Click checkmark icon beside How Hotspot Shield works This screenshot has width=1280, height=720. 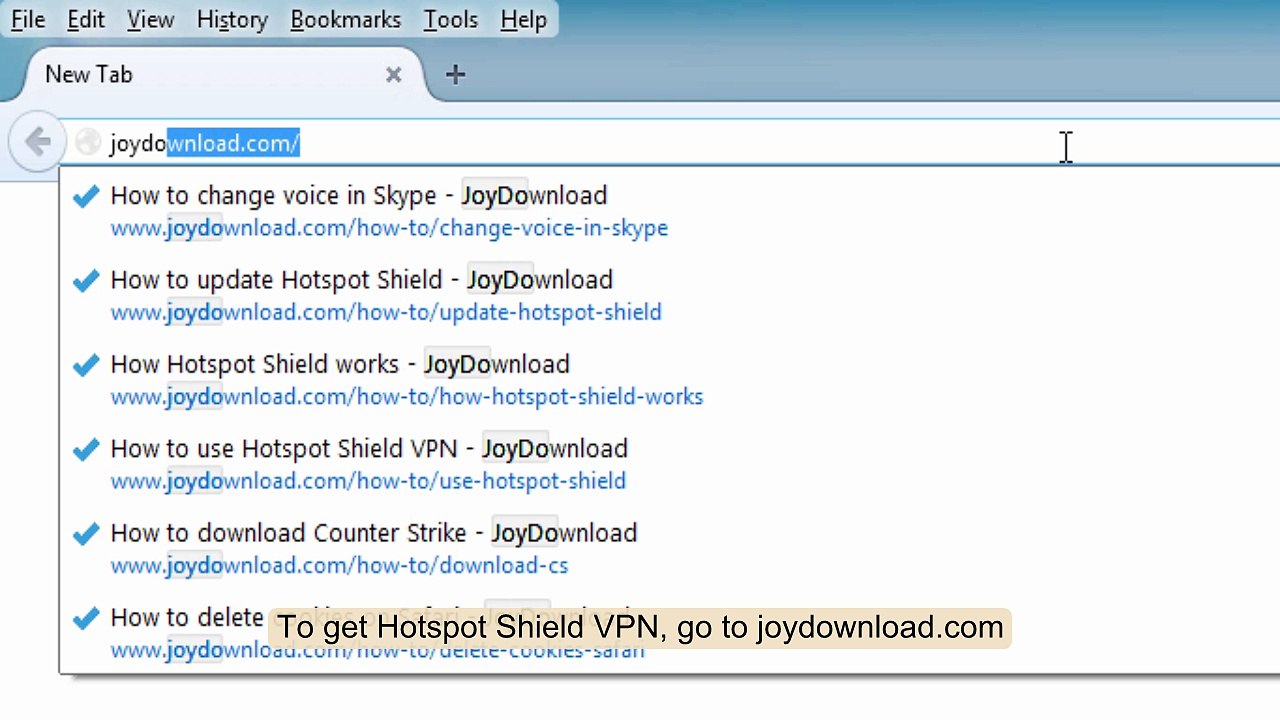point(86,365)
